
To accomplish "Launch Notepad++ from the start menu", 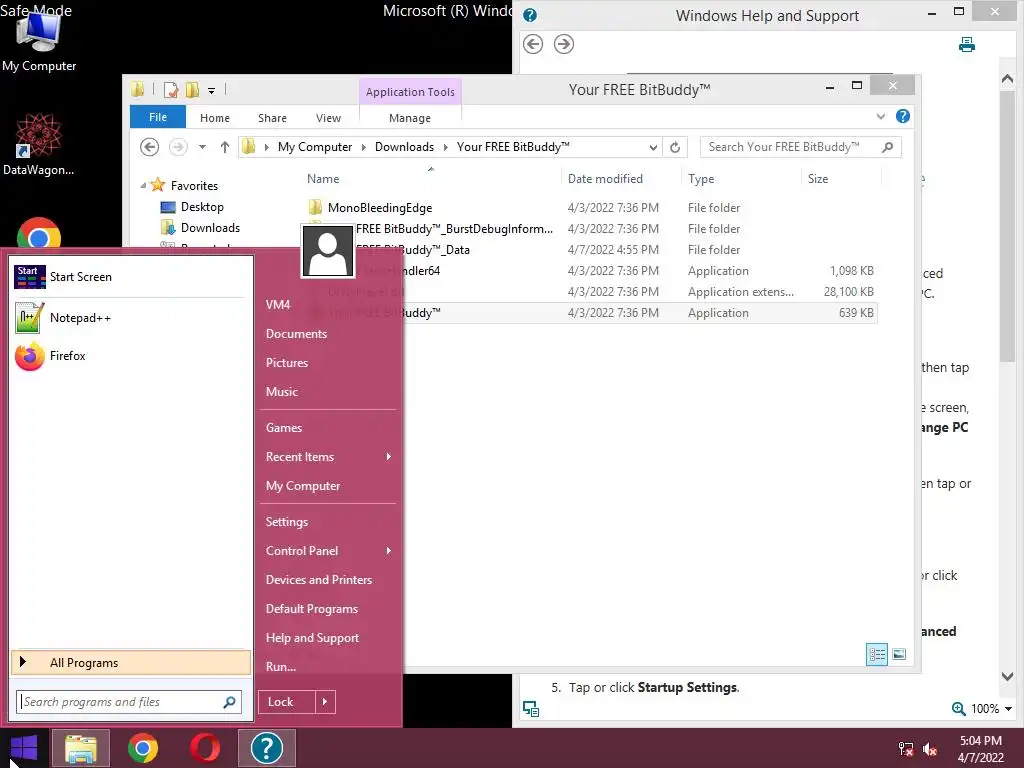I will (x=129, y=318).
